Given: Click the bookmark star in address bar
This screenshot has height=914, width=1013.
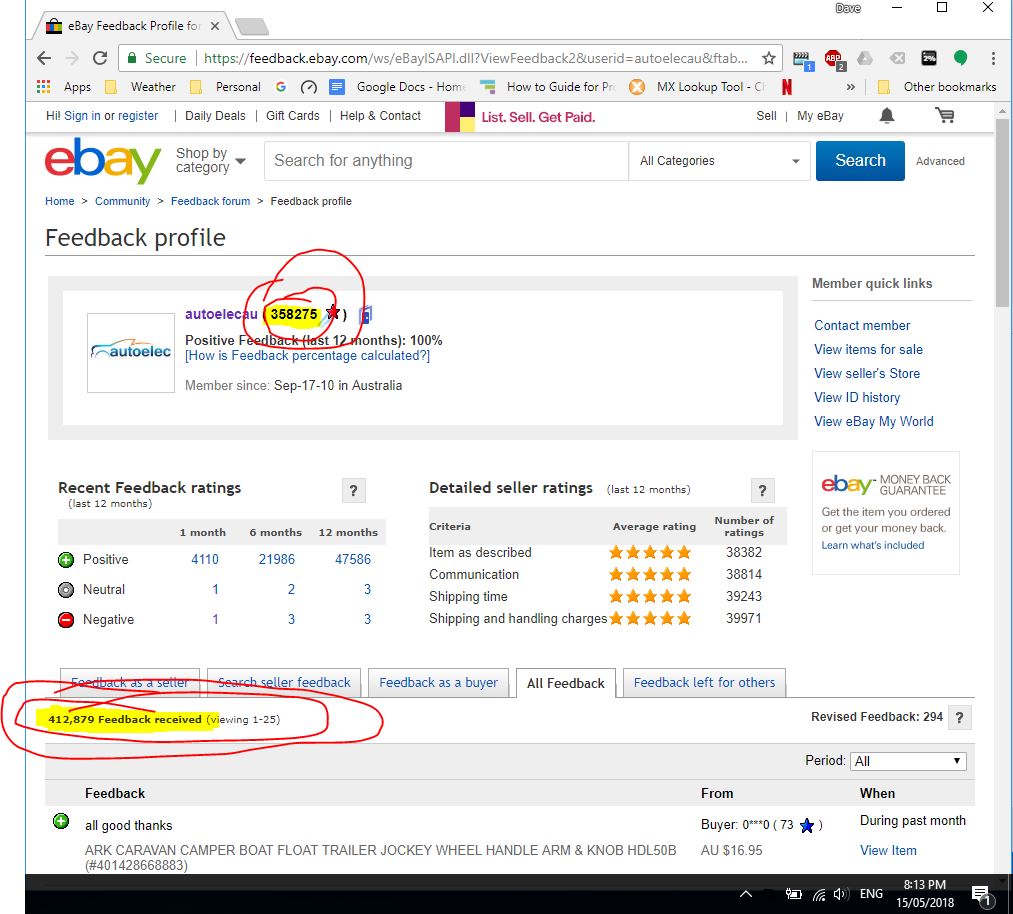Looking at the screenshot, I should [x=768, y=58].
